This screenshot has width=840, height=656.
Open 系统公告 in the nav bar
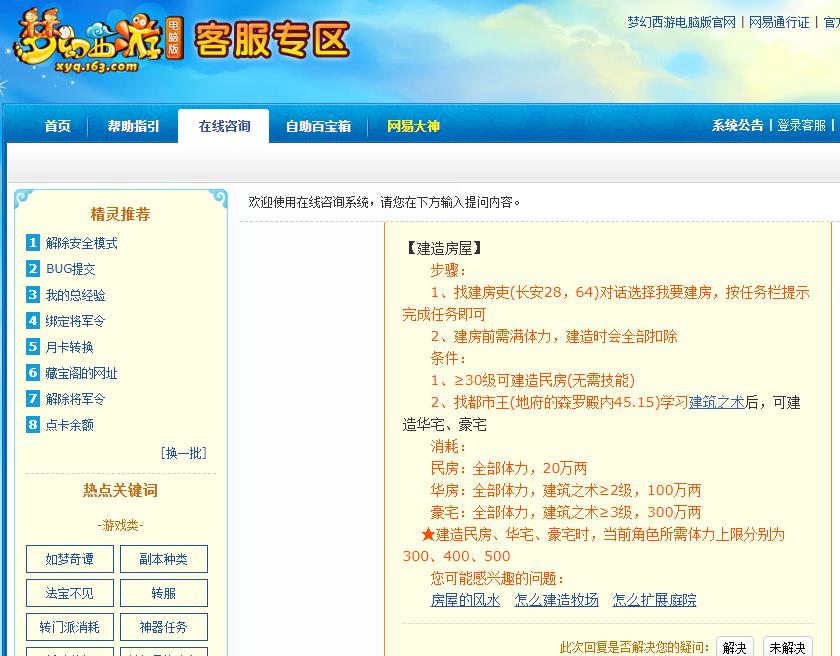point(737,125)
